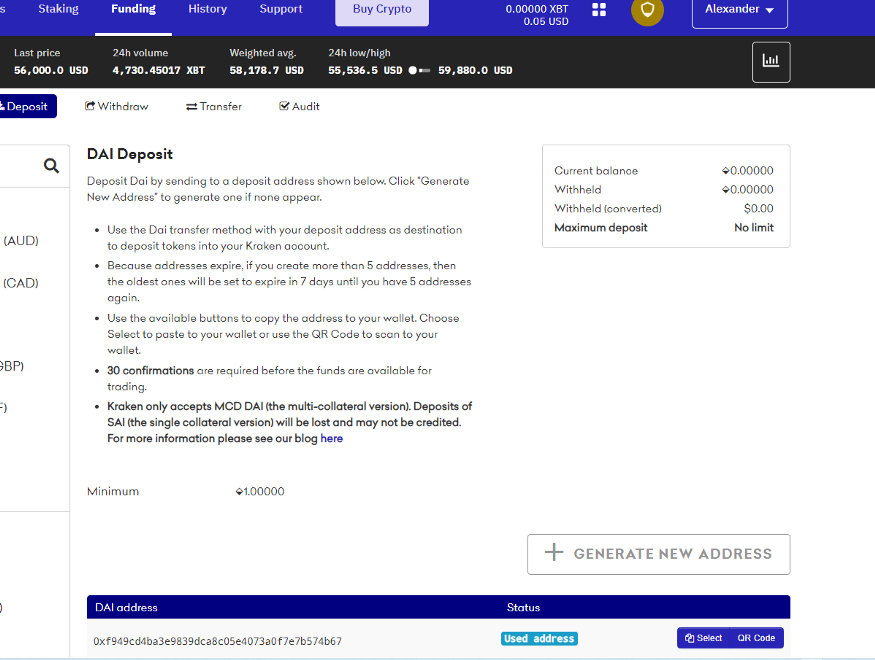Select the Deposit sub-tab
The image size is (875, 660).
click(26, 106)
